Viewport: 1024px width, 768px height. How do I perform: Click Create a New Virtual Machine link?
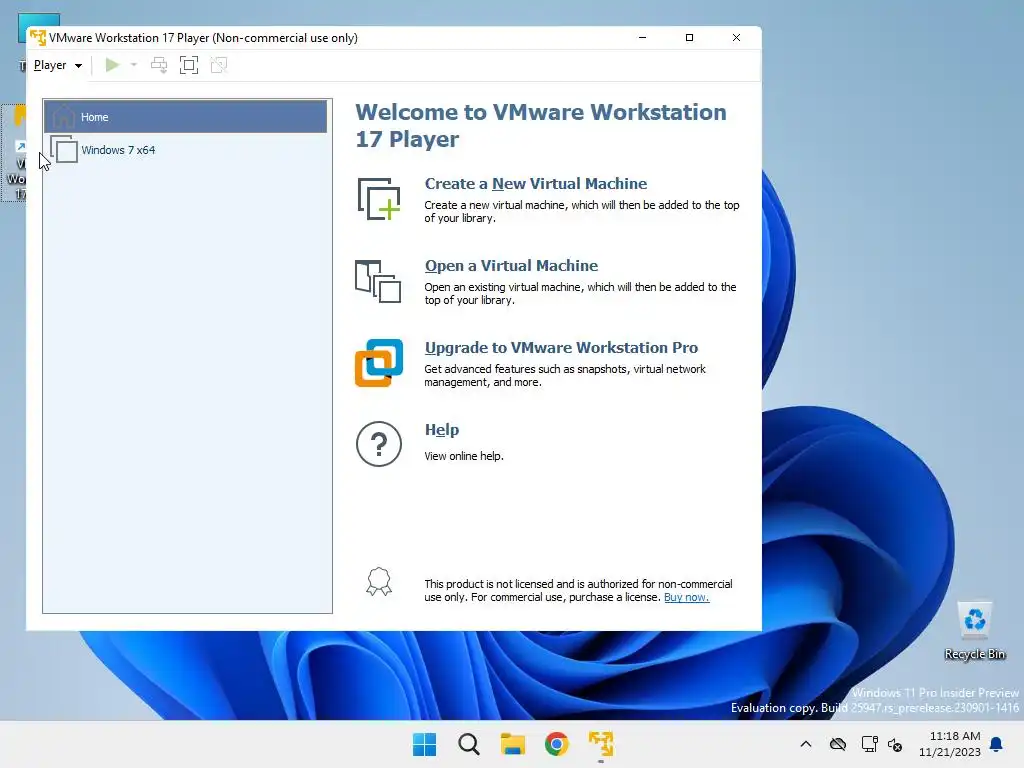tap(536, 184)
